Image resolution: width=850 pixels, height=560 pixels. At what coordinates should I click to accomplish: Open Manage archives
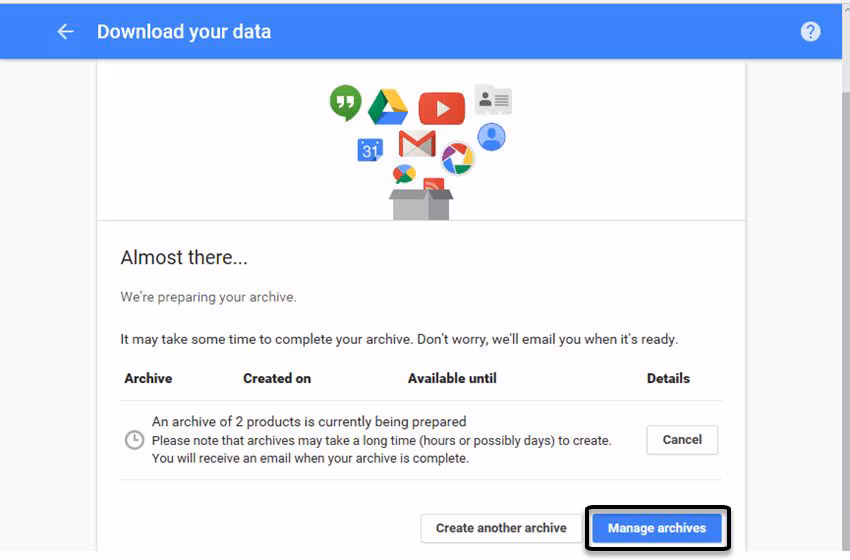[657, 528]
